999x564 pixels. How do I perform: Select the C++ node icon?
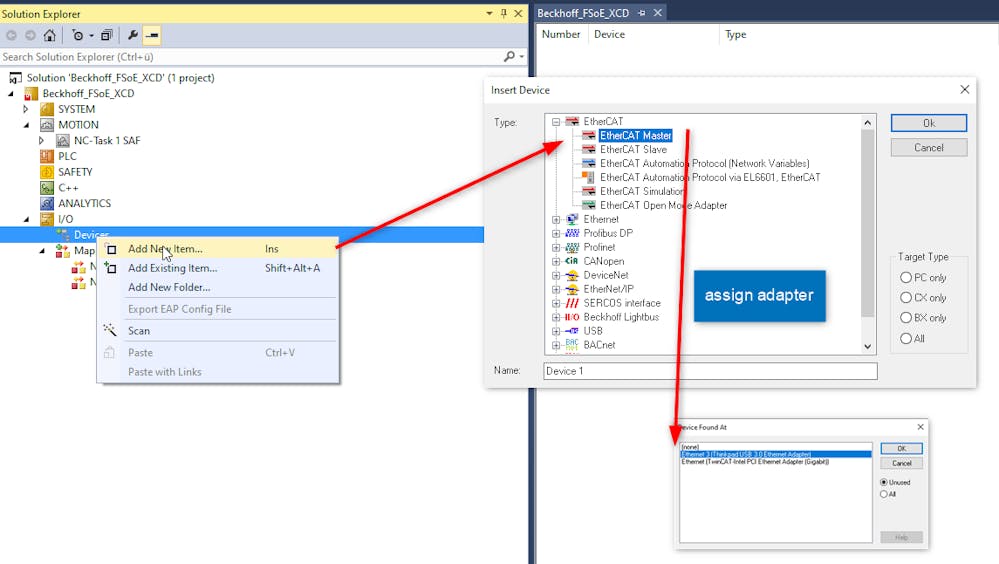click(47, 187)
